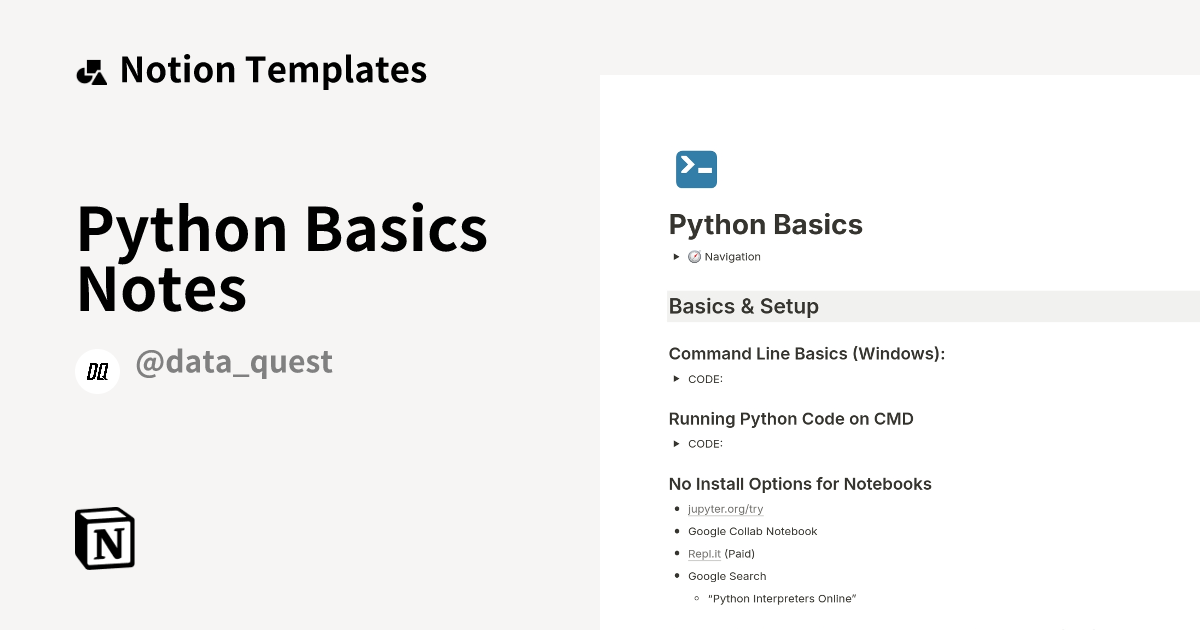The width and height of the screenshot is (1200, 630).
Task: Click the Google Search bullet item
Action: coord(727,576)
